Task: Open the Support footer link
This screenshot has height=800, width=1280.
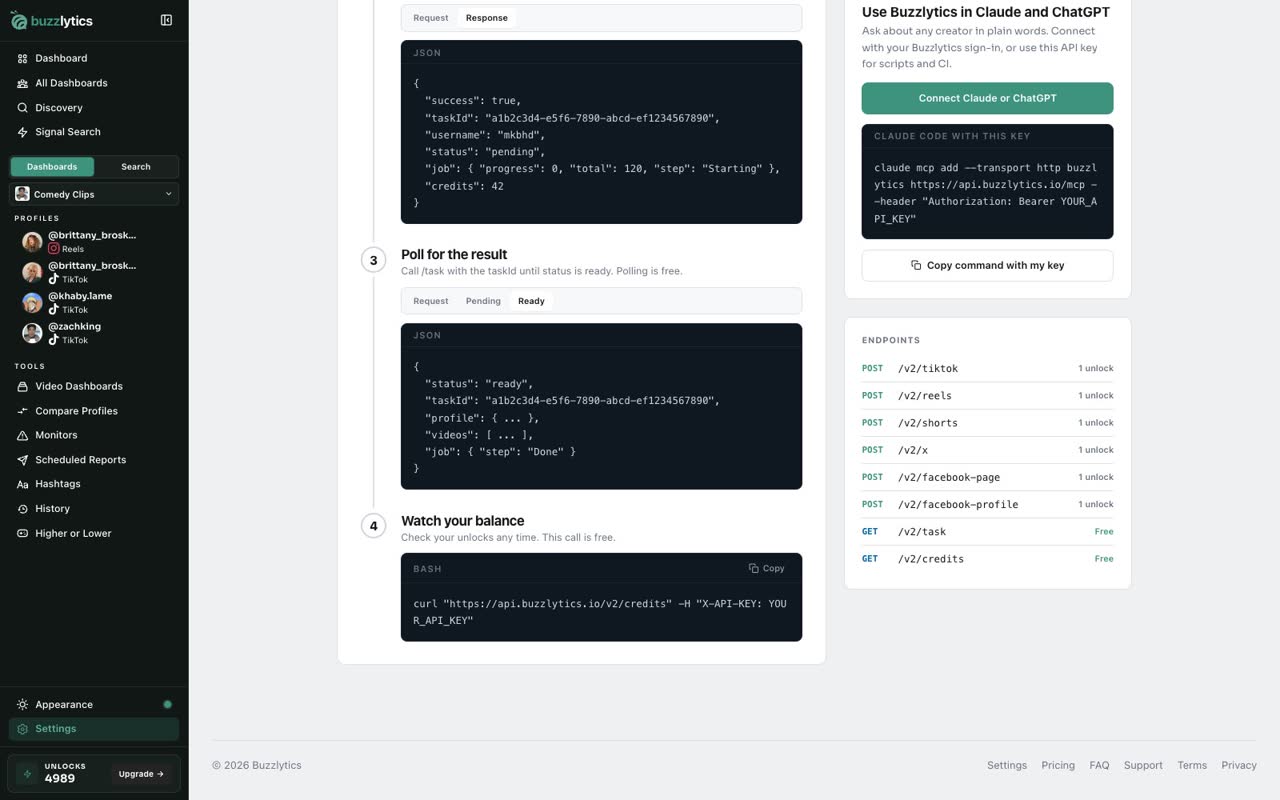Action: pos(1143,766)
